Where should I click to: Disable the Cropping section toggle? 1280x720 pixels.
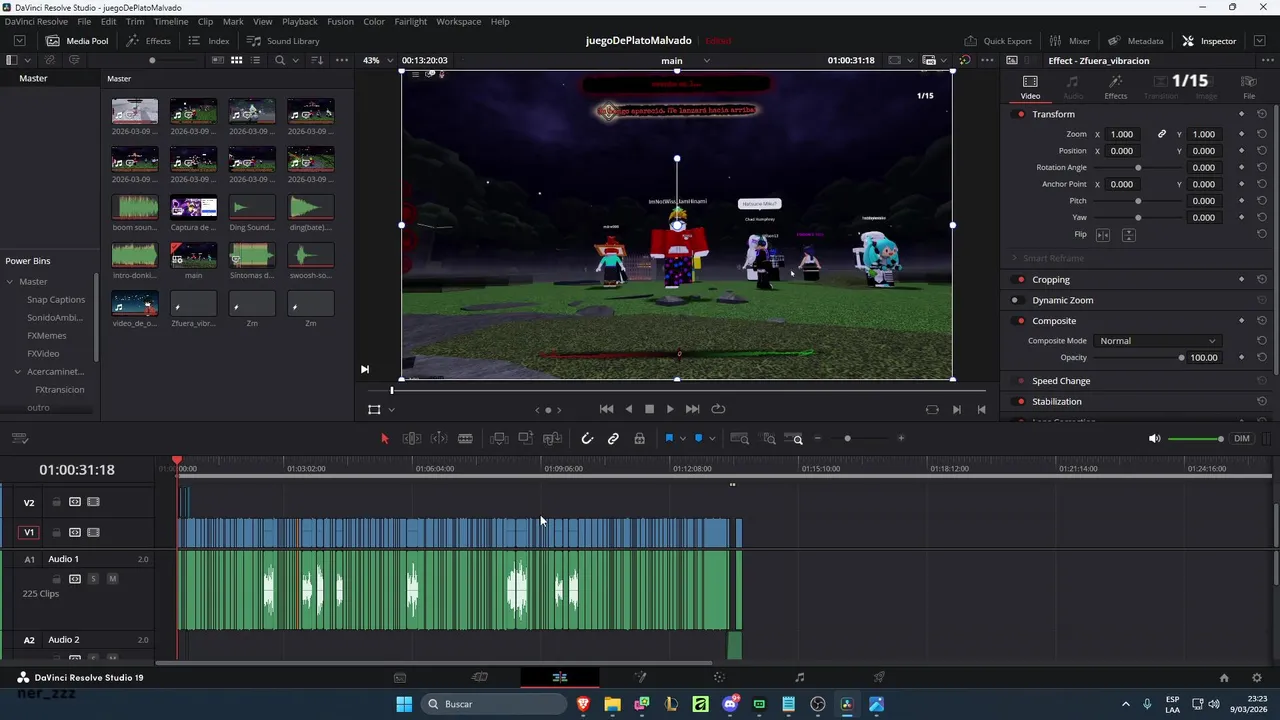pyautogui.click(x=1020, y=280)
